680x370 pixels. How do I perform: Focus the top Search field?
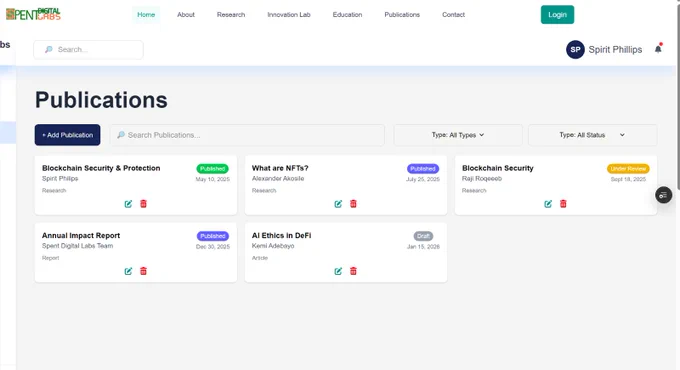coord(88,49)
